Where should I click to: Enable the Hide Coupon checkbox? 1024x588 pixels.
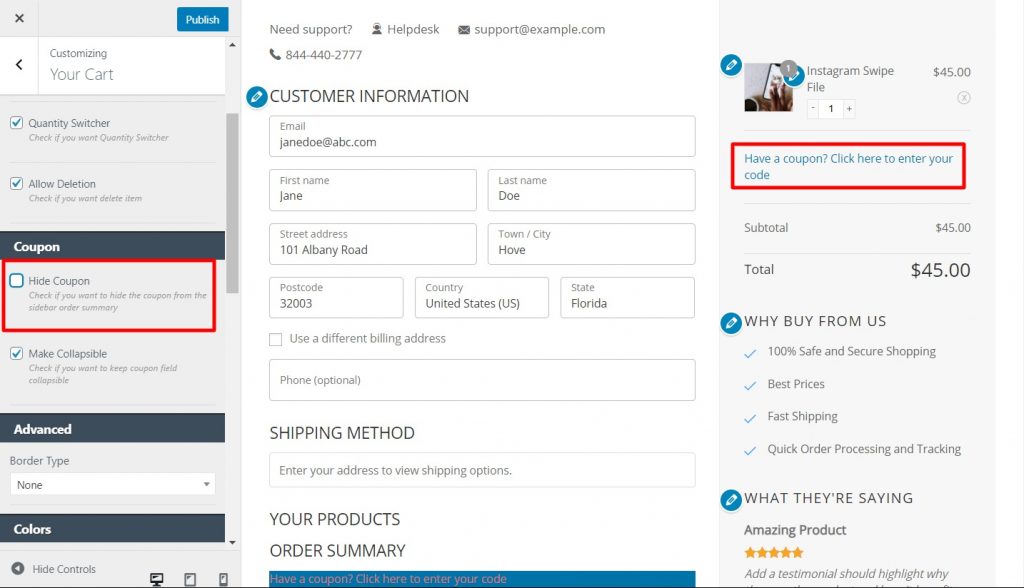16,280
